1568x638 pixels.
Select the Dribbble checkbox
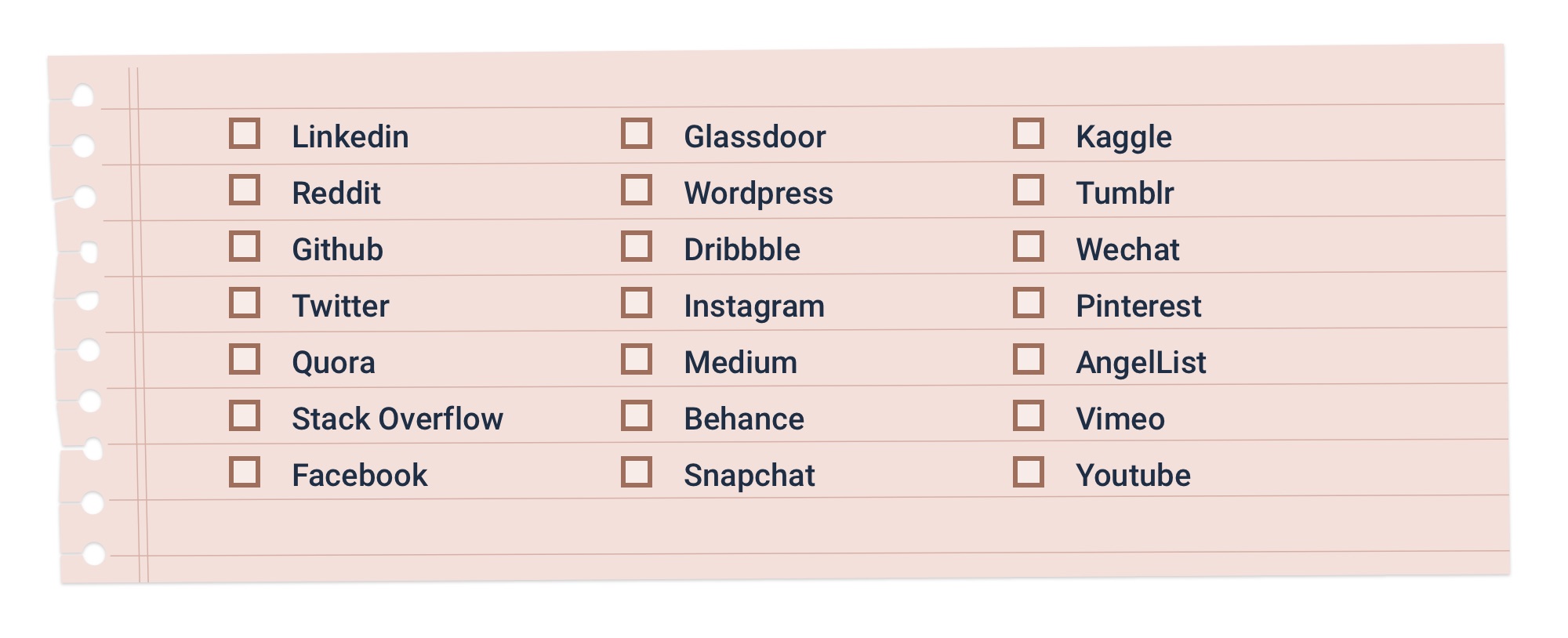click(637, 246)
